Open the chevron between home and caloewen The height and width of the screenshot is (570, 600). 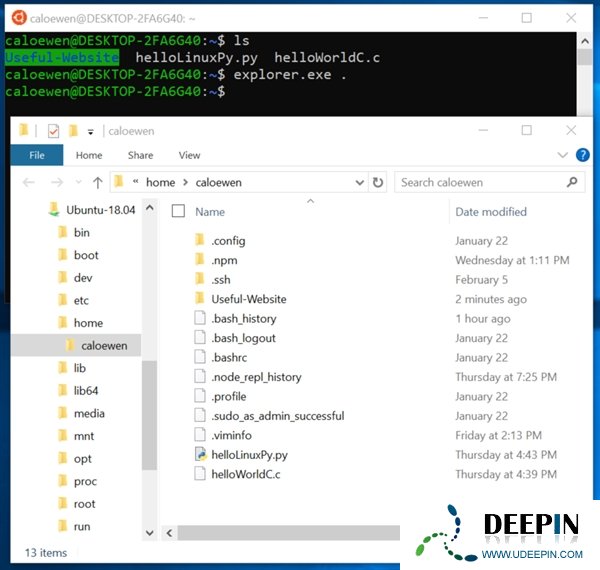pyautogui.click(x=186, y=182)
